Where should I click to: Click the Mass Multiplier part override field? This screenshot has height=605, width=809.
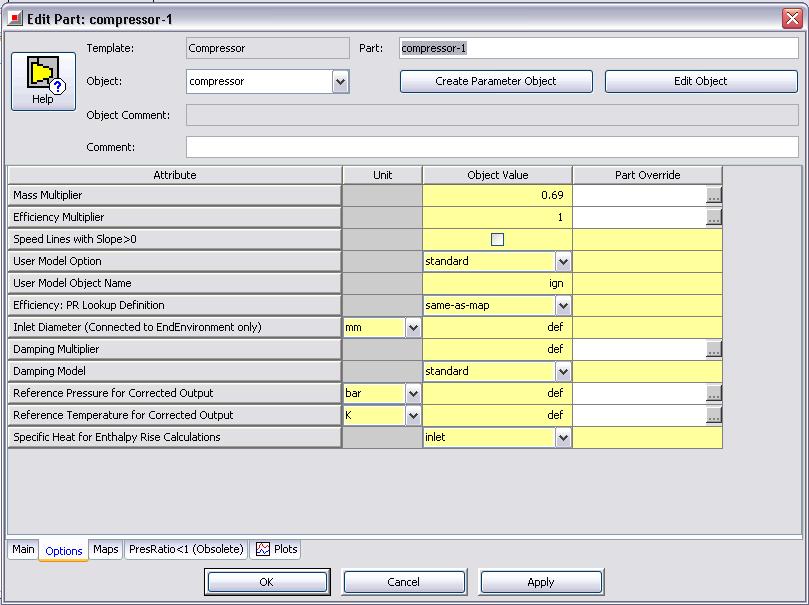(x=639, y=195)
